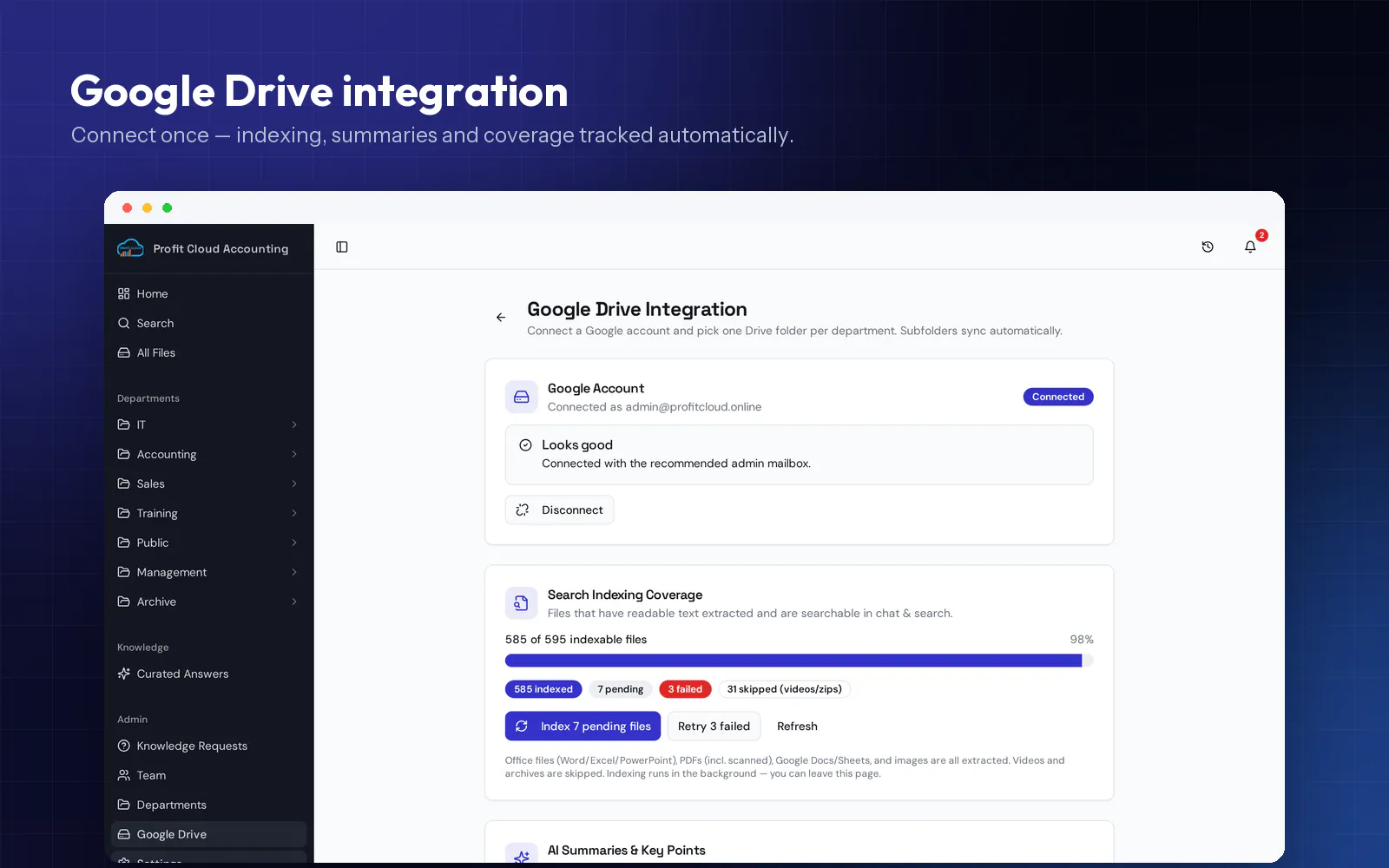Open Search in the sidebar
This screenshot has height=868, width=1389.
208,324
